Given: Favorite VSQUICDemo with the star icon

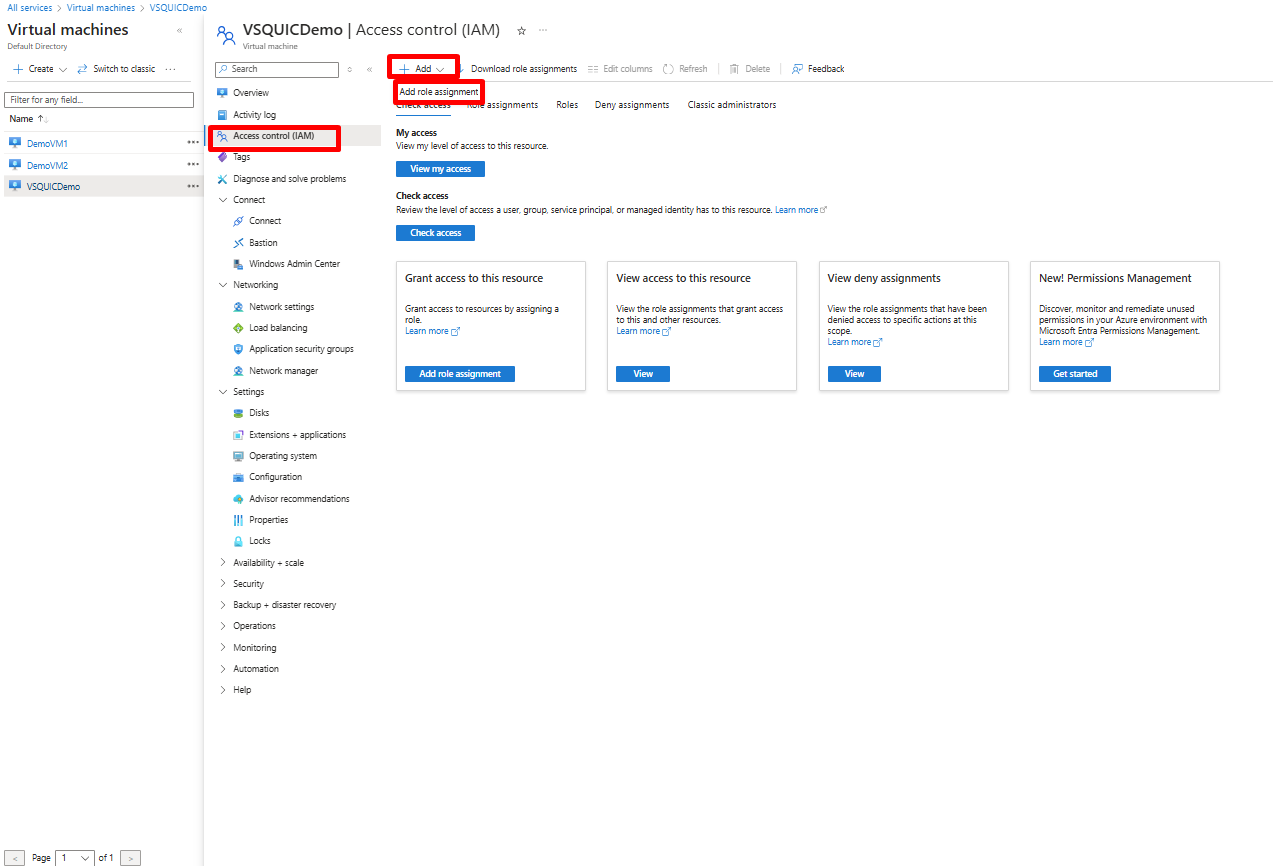Looking at the screenshot, I should click(521, 31).
